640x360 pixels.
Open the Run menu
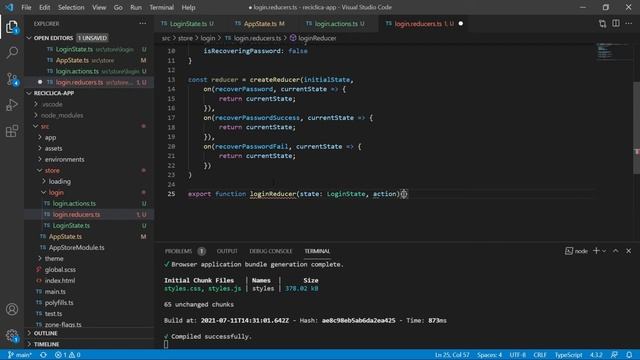(136, 7)
